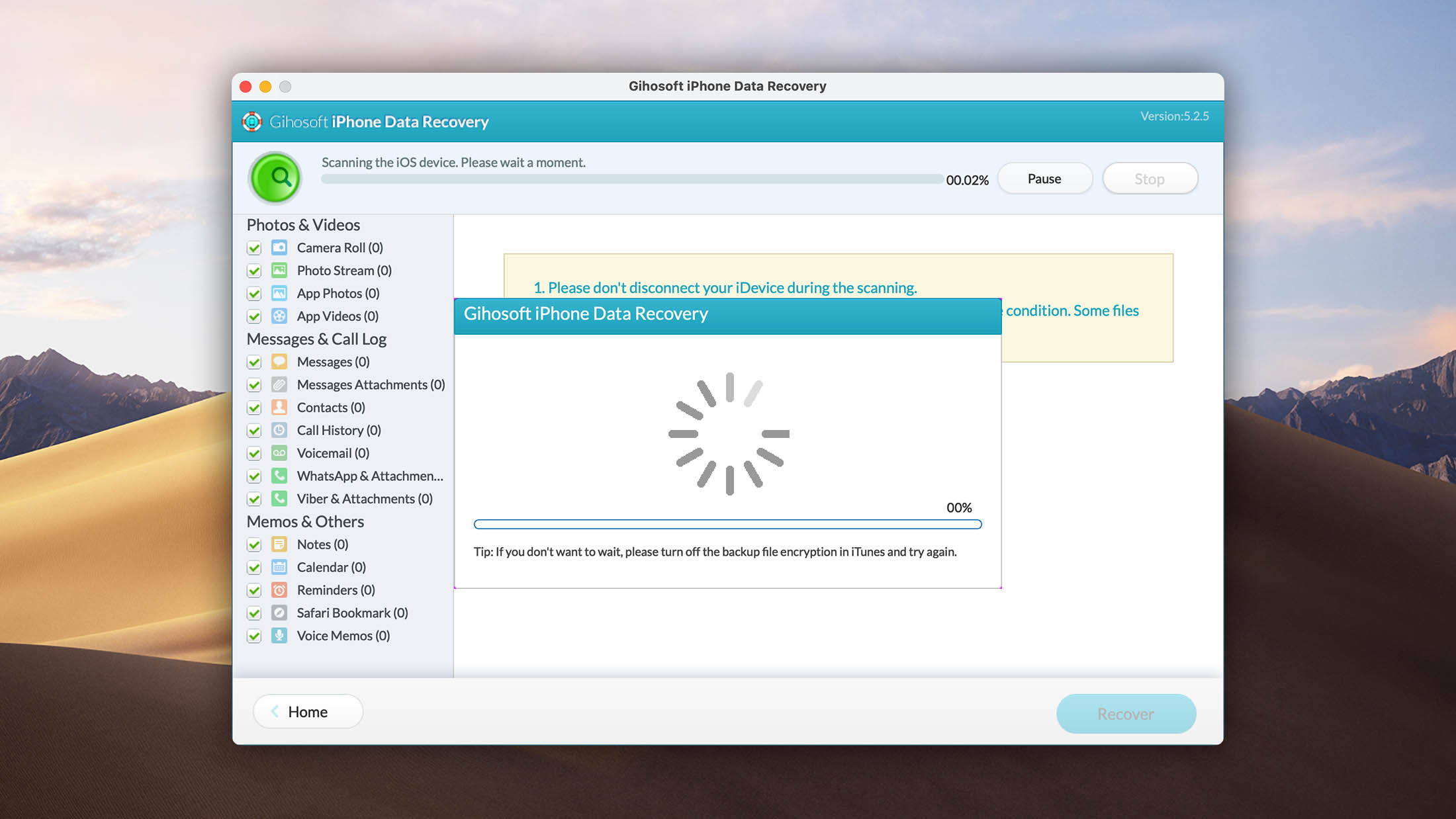This screenshot has width=1456, height=819.
Task: Click the Call History clock icon
Action: [279, 430]
